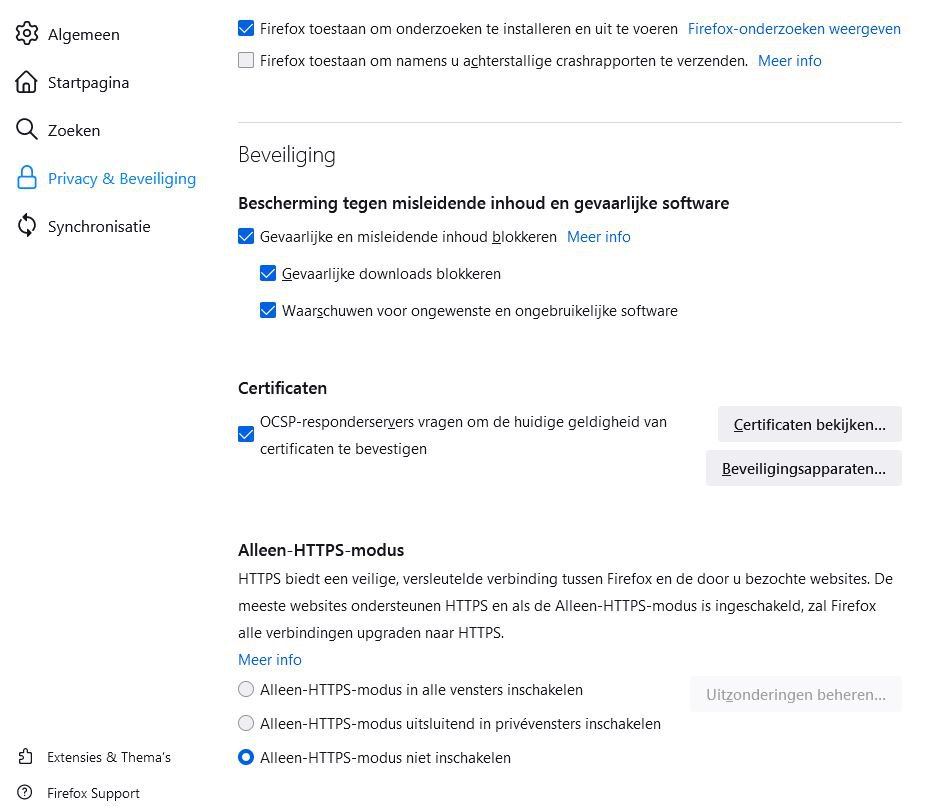928x810 pixels.
Task: Click the Algemeen gear icon
Action: coord(27,34)
